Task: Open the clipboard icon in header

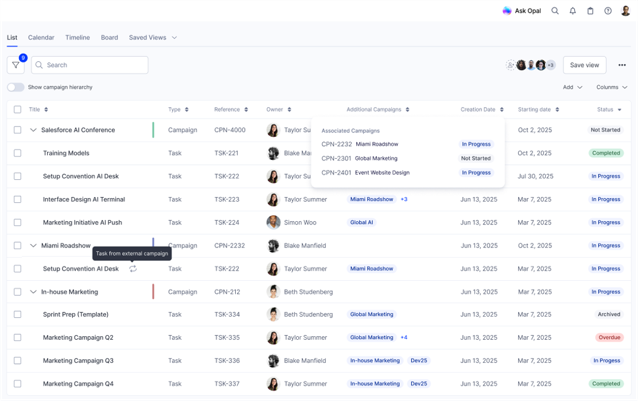Action: click(590, 11)
